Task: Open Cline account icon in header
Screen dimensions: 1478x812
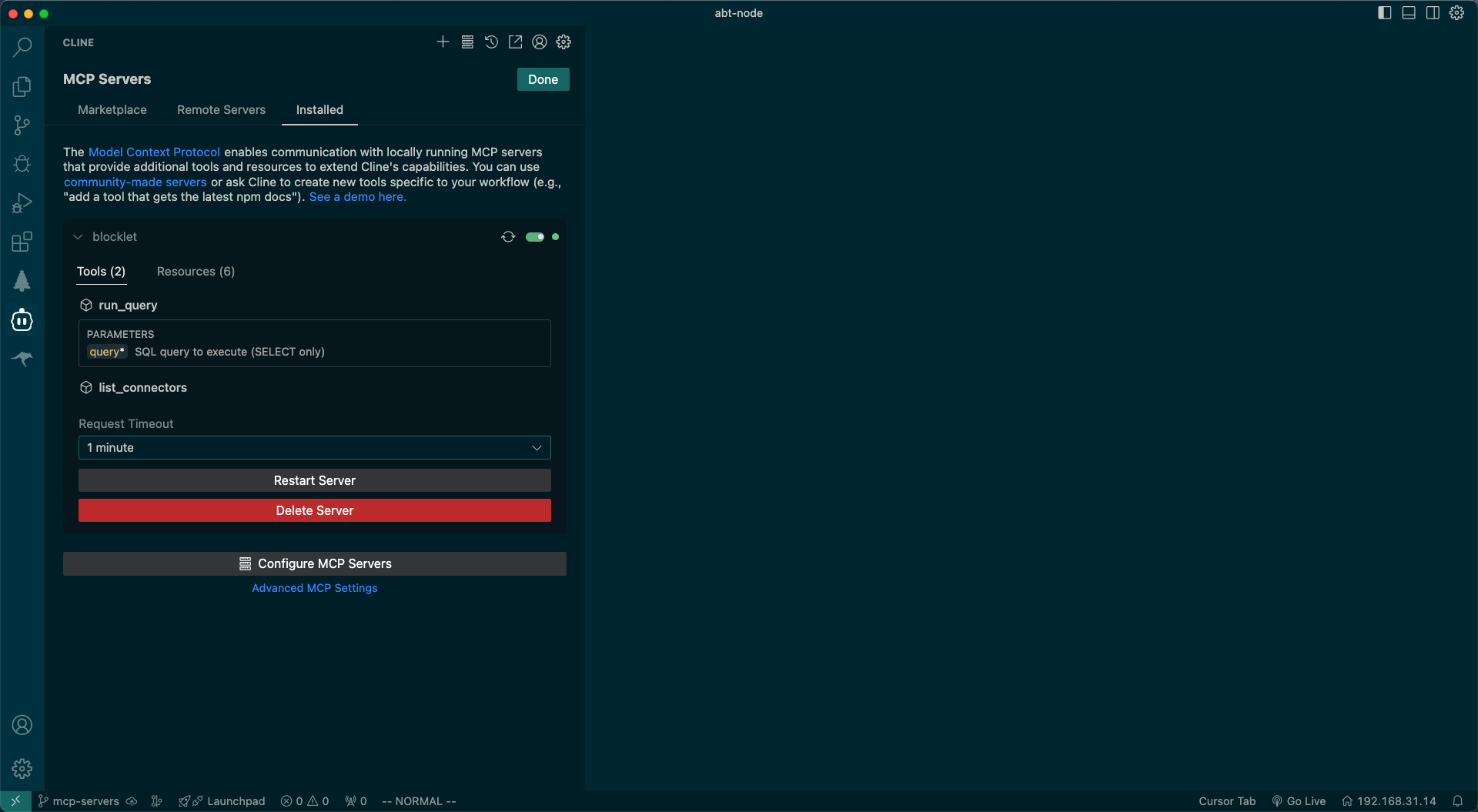Action: (x=540, y=42)
